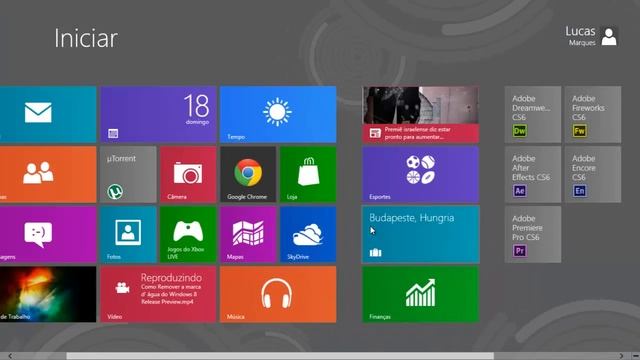640x360 pixels.
Task: Open the Tempo weather tile
Action: (x=278, y=114)
